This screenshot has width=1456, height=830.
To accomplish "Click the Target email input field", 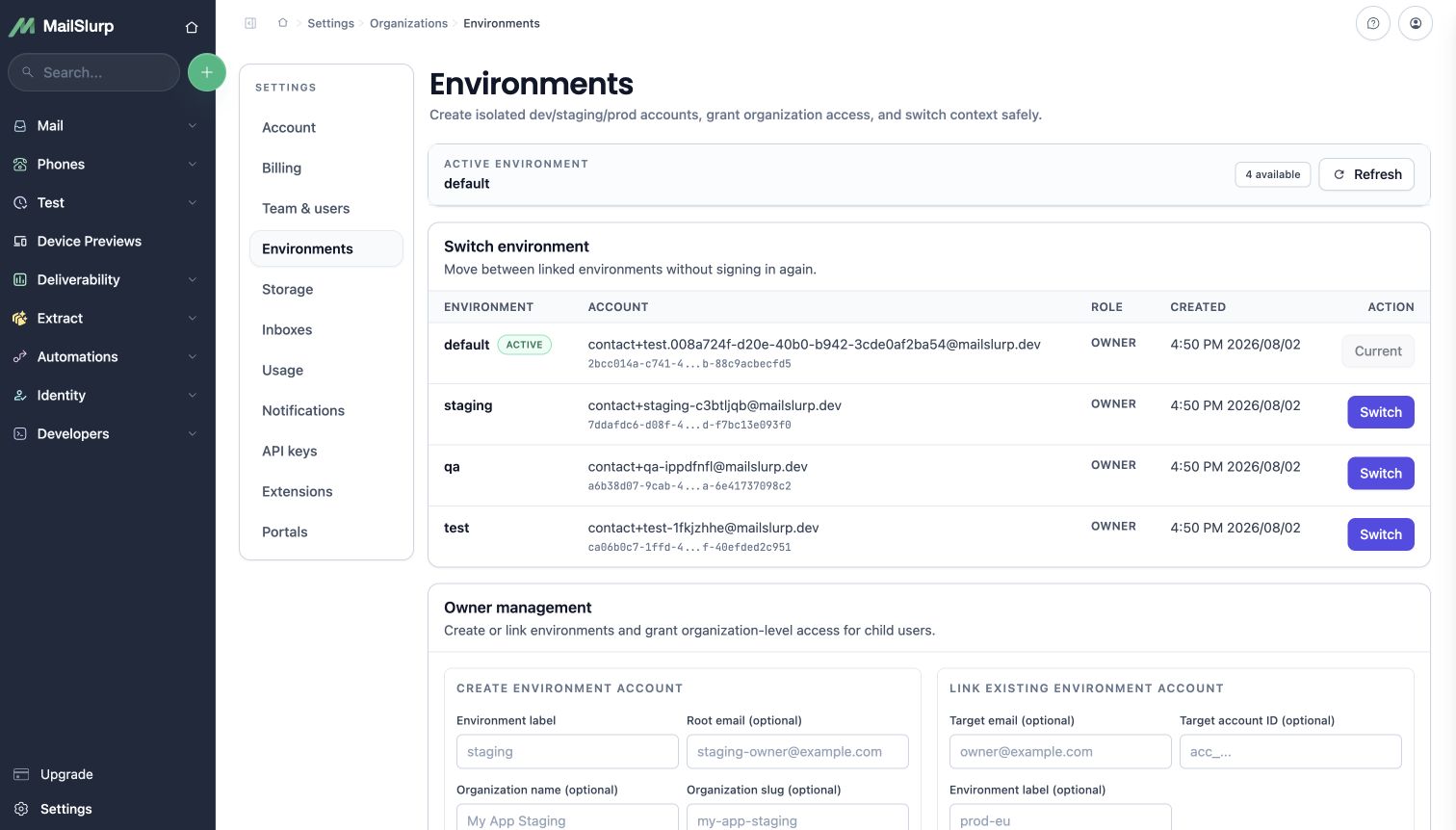I will 1060,752.
